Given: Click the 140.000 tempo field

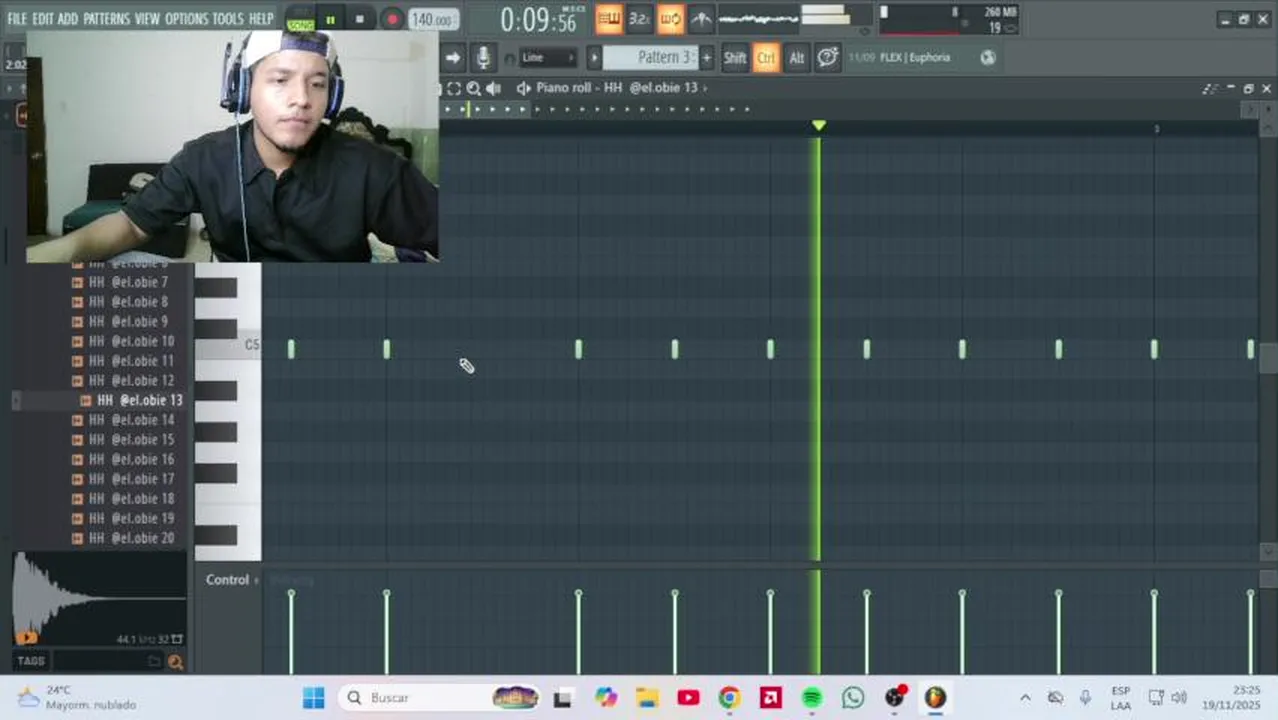Looking at the screenshot, I should click(x=434, y=19).
